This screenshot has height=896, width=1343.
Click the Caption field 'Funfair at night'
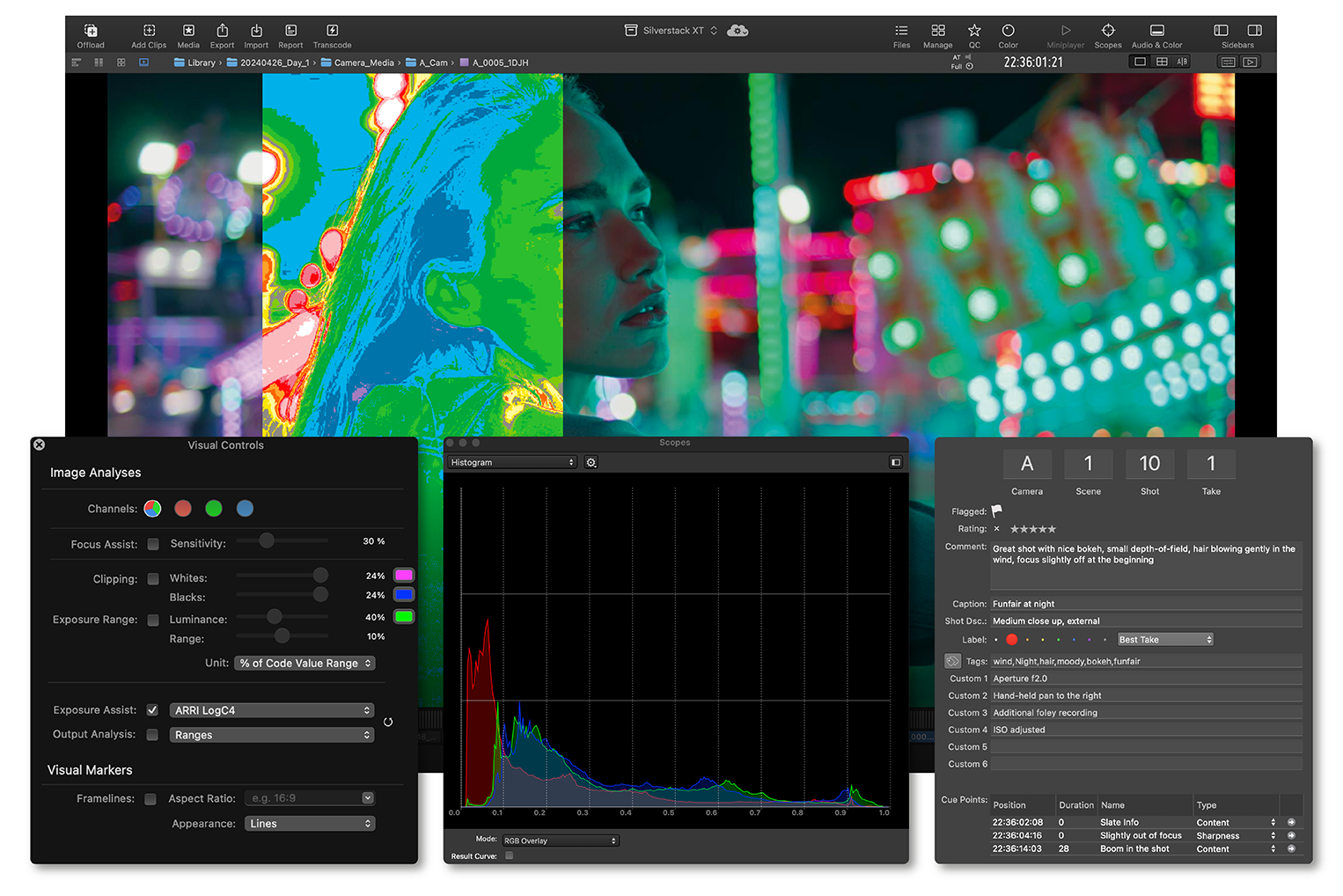point(1145,604)
